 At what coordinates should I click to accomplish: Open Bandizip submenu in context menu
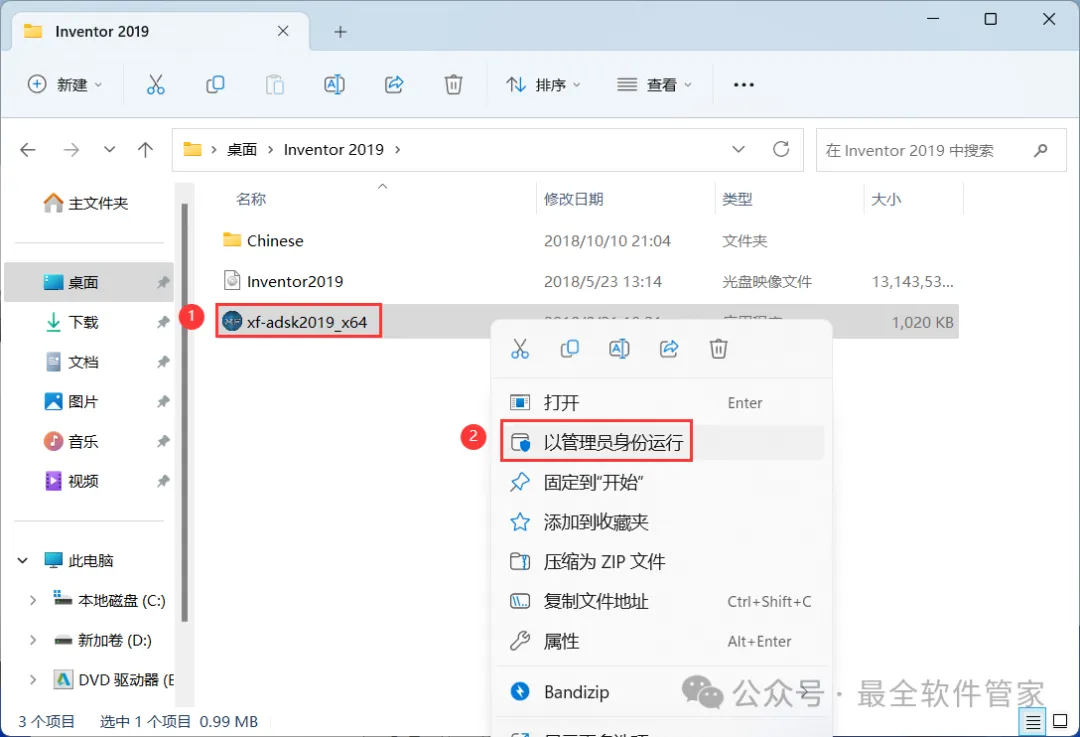pos(661,692)
